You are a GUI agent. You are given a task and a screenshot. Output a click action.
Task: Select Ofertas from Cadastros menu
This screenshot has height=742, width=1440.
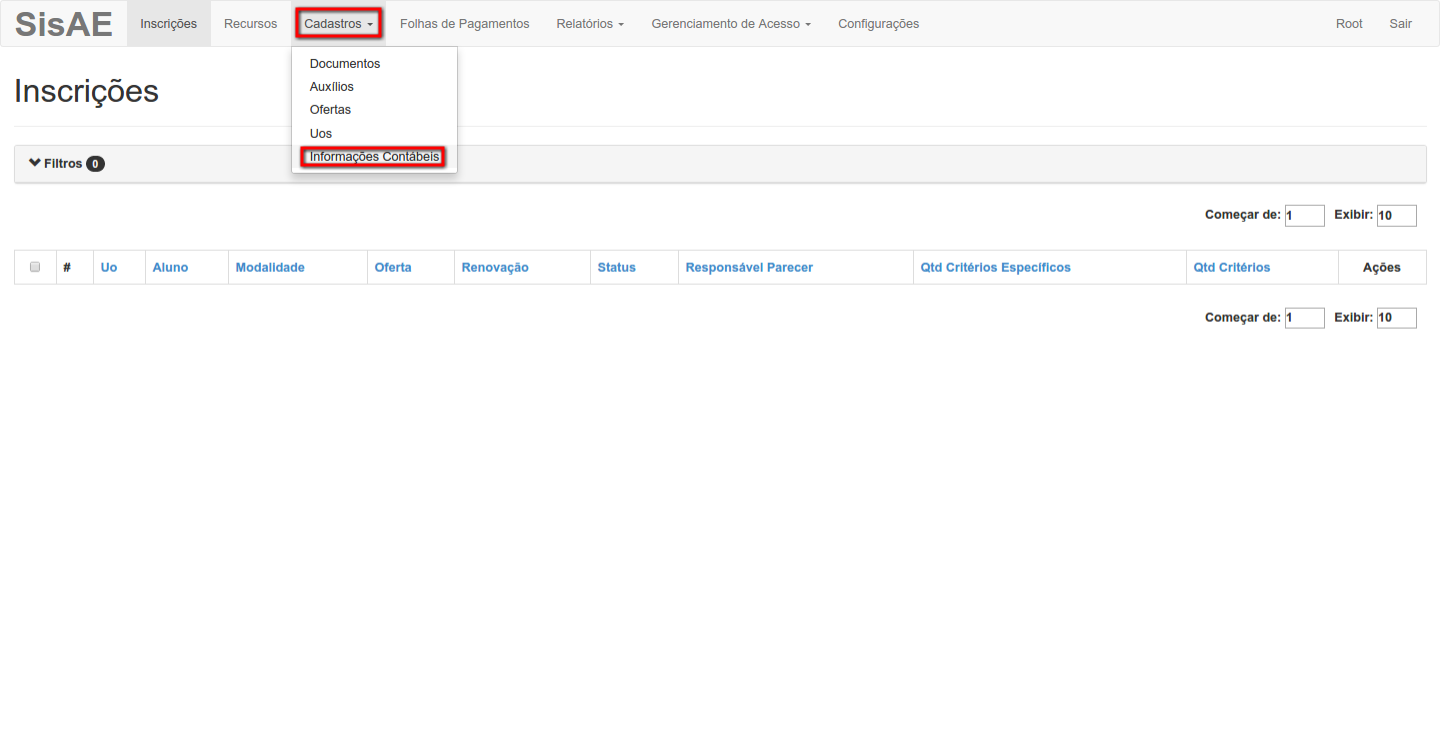(x=330, y=110)
